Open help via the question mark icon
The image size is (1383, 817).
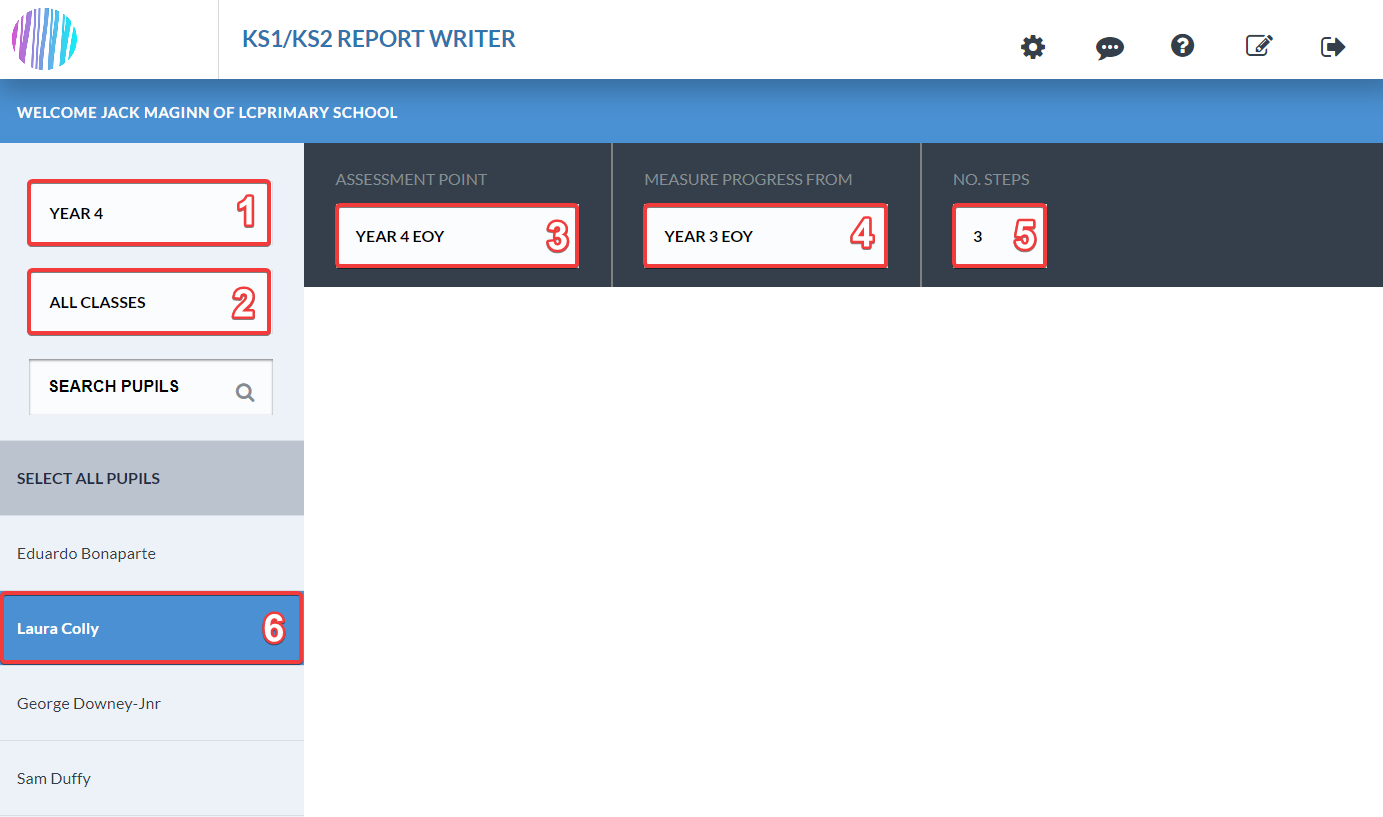1183,46
